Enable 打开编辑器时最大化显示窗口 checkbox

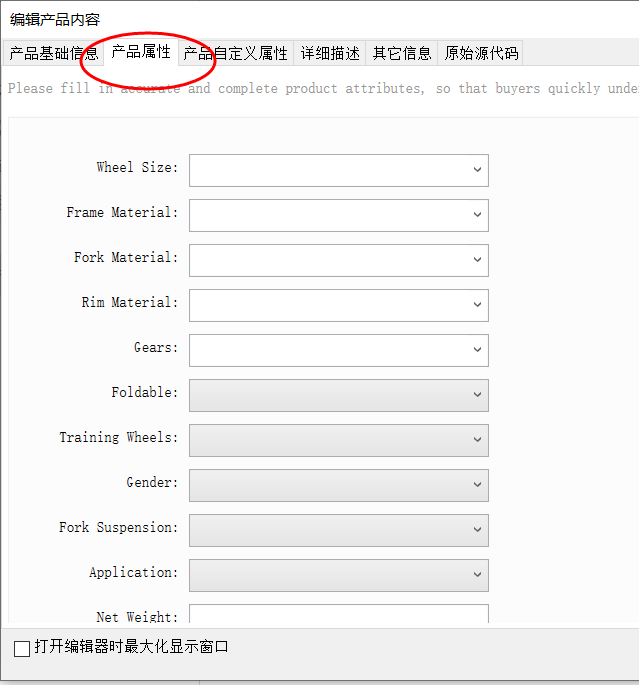[x=22, y=649]
